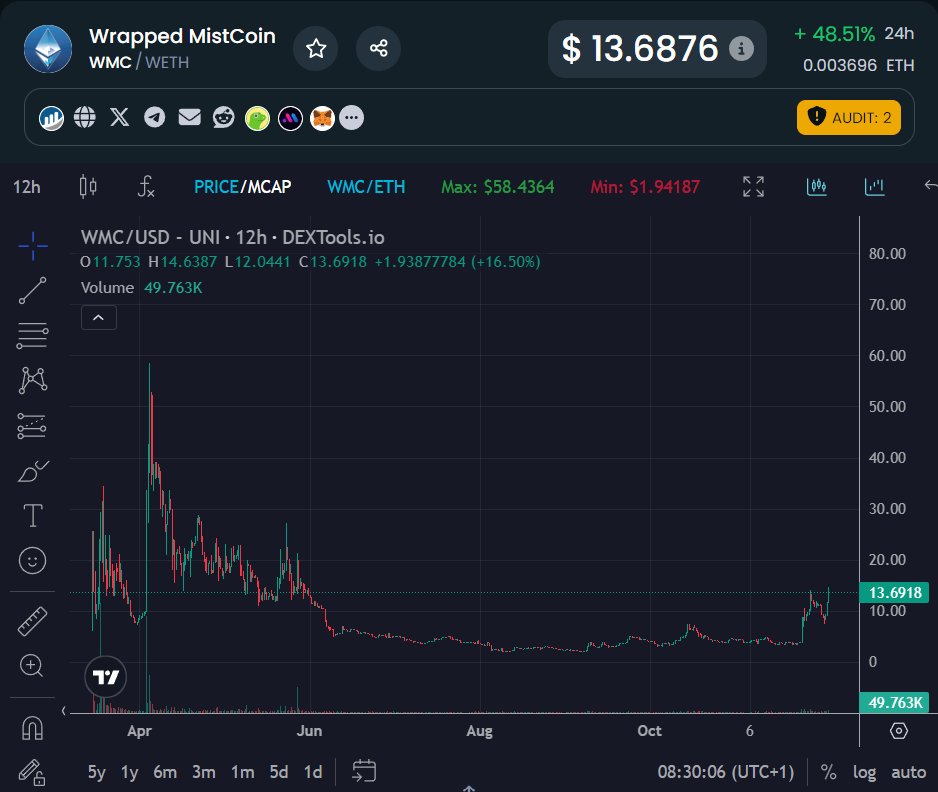Image resolution: width=938 pixels, height=792 pixels.
Task: Select the horizontal lines Fibonacci tool
Action: click(x=32, y=336)
